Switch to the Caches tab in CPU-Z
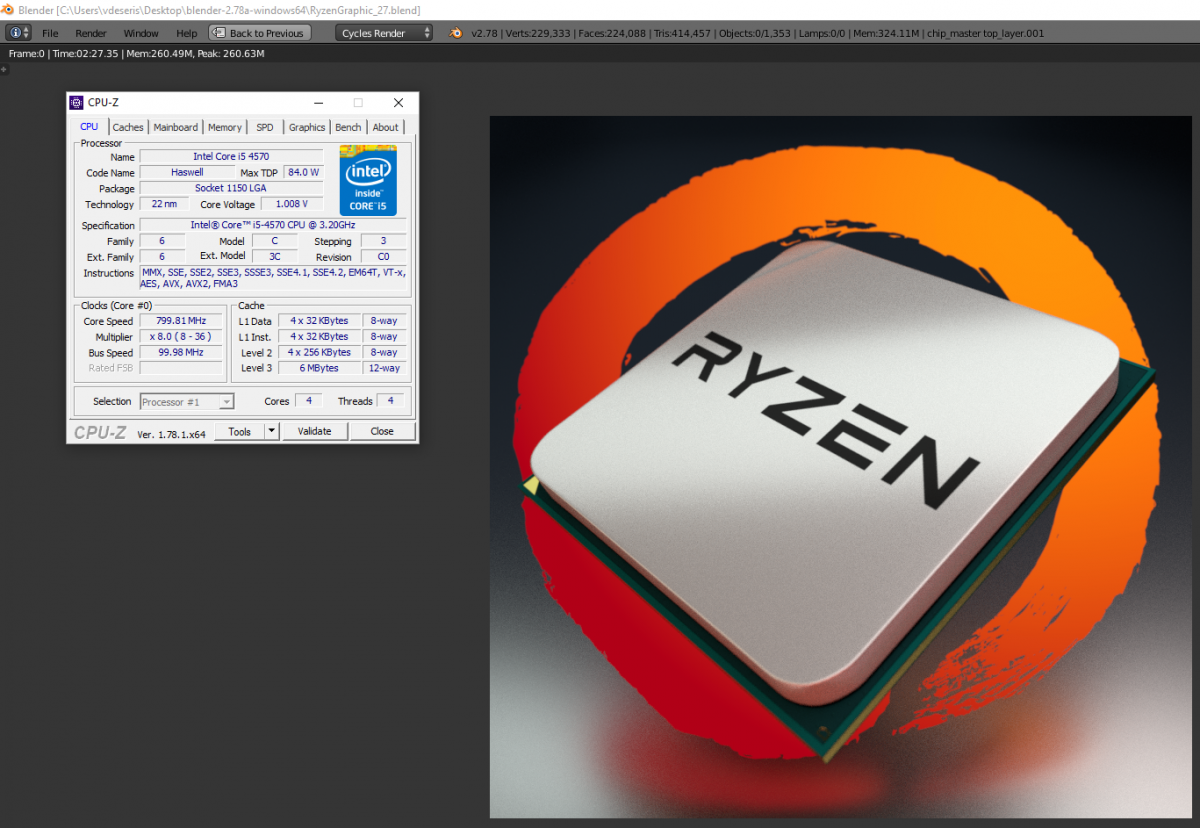Viewport: 1200px width, 828px height. click(128, 127)
